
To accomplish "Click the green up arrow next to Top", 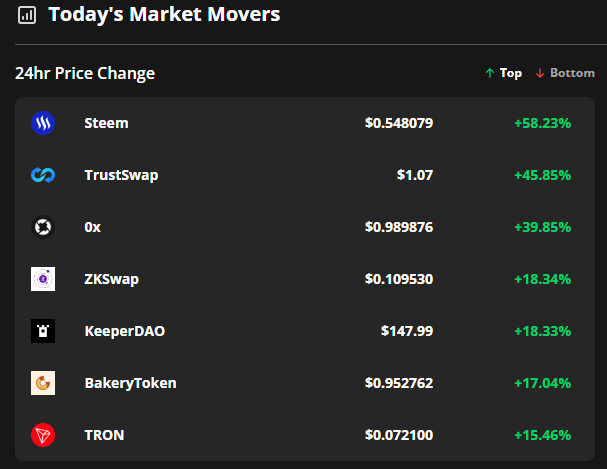I will [490, 73].
